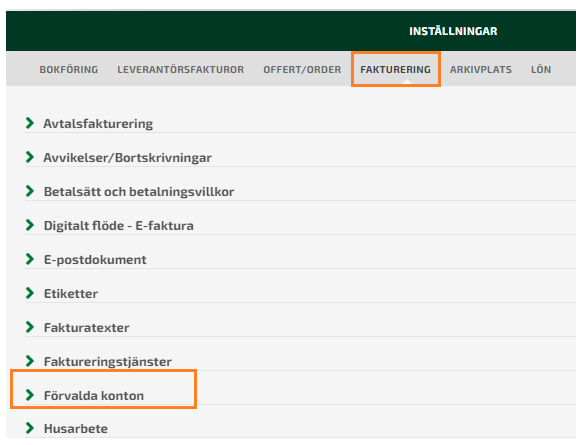Screen dimensions: 581x445
Task: Select the Fakturering tab
Action: tap(396, 70)
